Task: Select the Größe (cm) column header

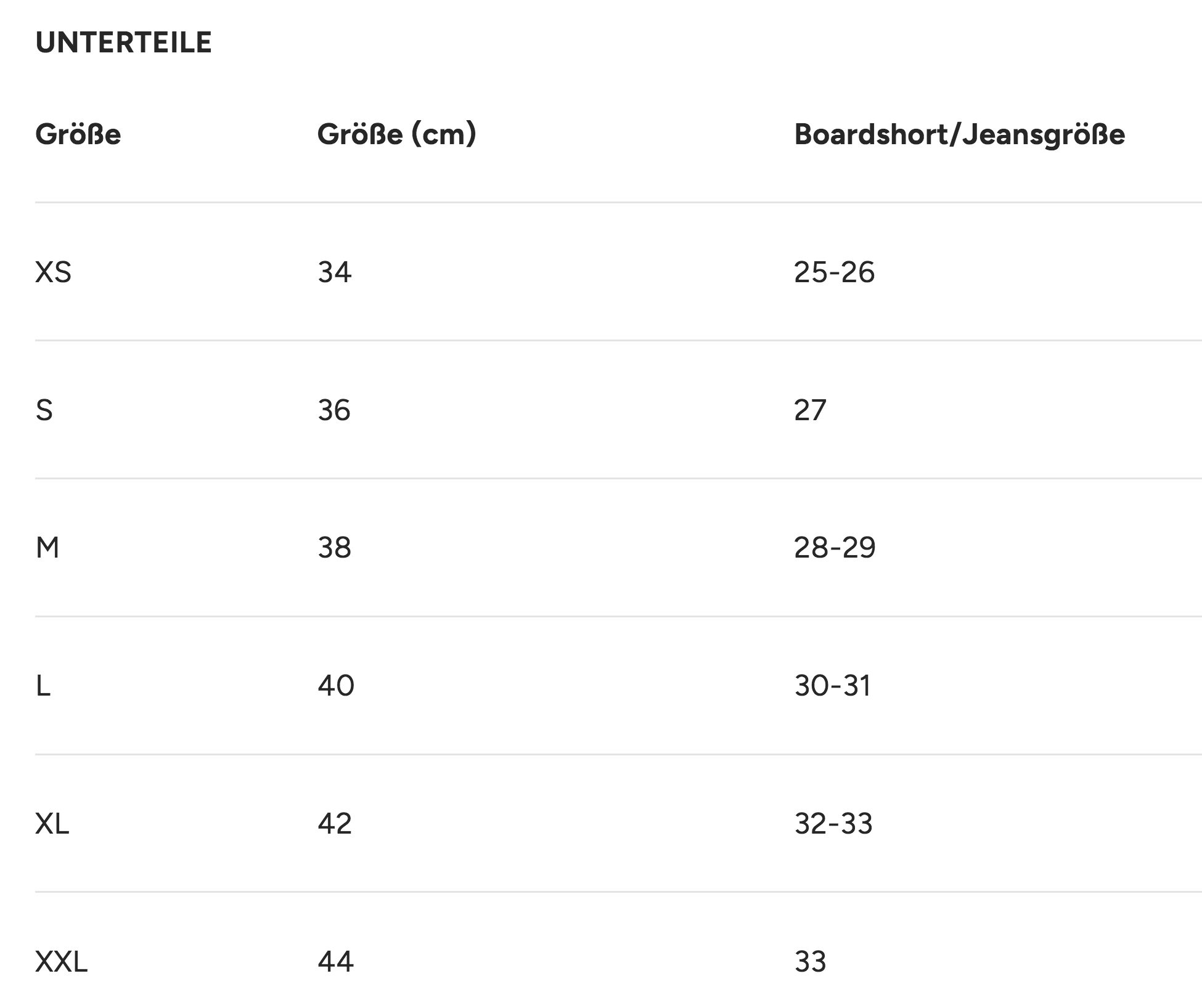Action: point(396,134)
